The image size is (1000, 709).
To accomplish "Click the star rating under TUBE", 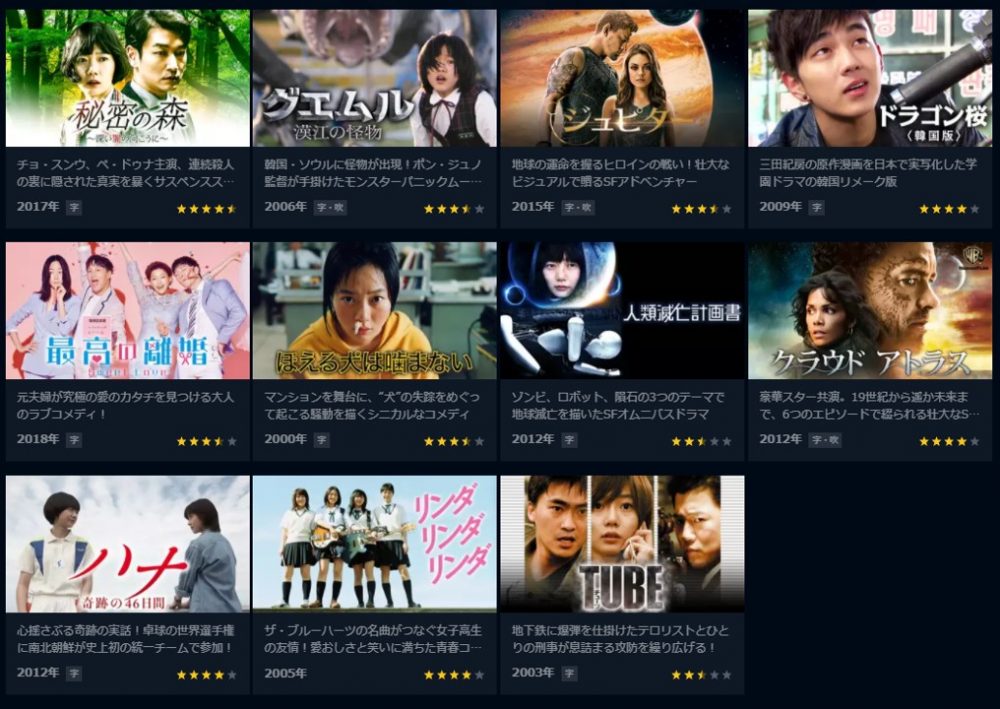I will click(702, 675).
